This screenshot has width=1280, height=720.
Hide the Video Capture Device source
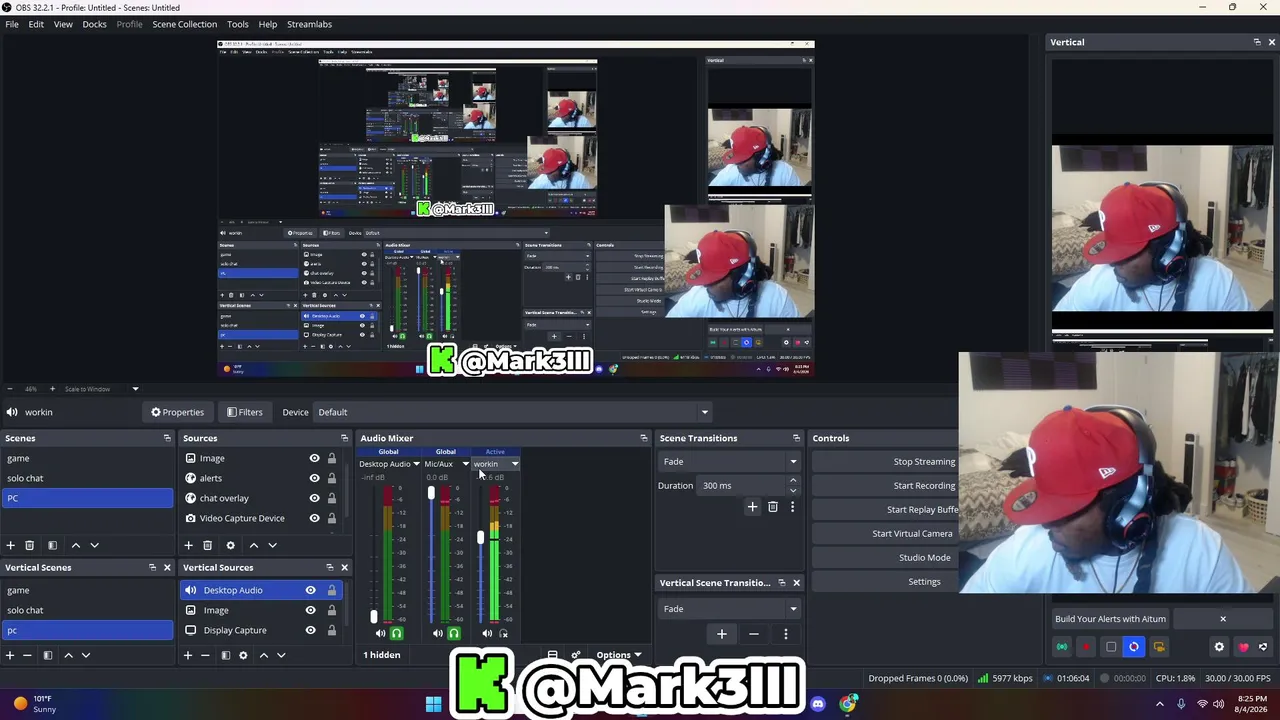click(x=314, y=518)
